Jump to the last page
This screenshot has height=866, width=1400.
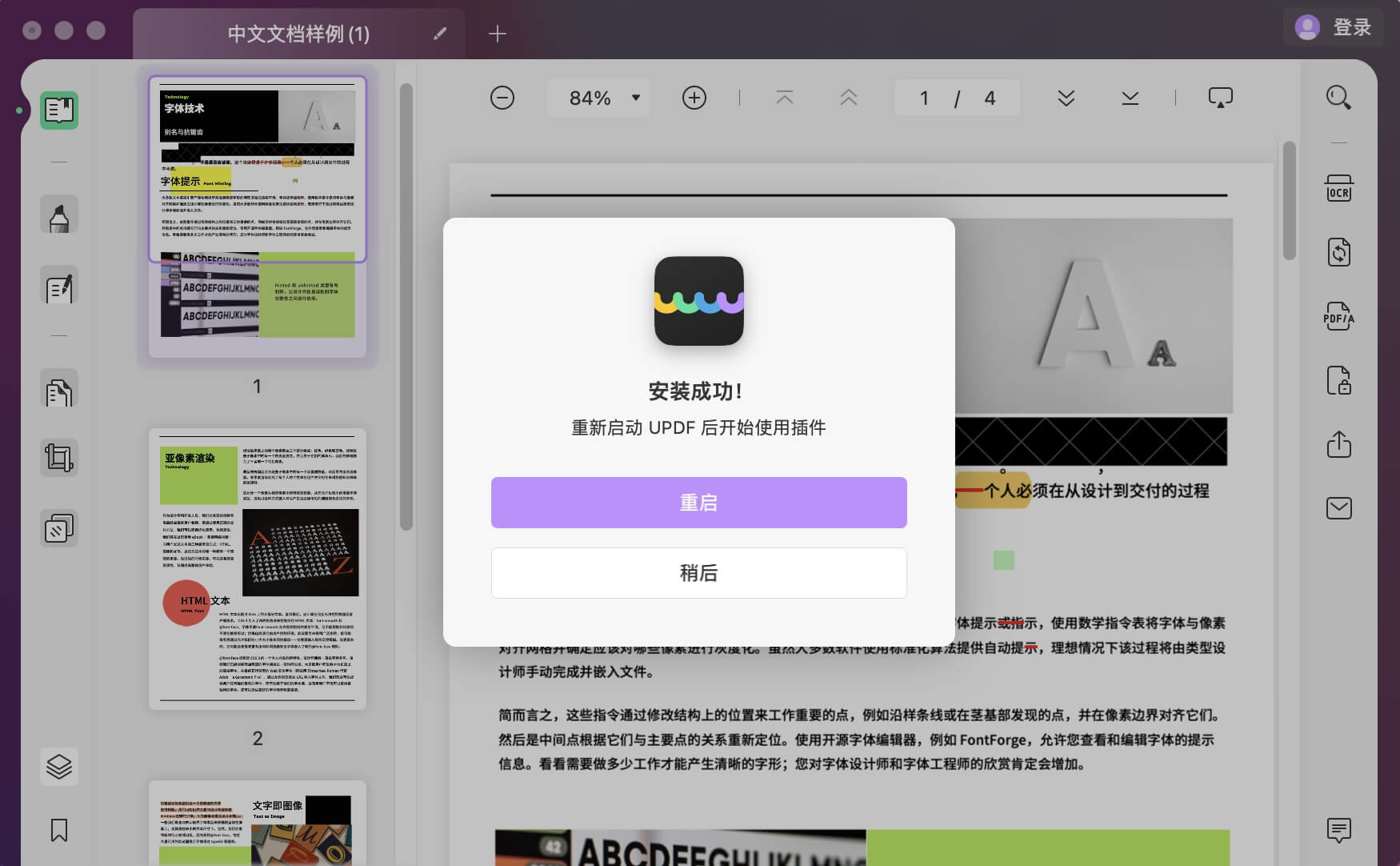[1130, 98]
